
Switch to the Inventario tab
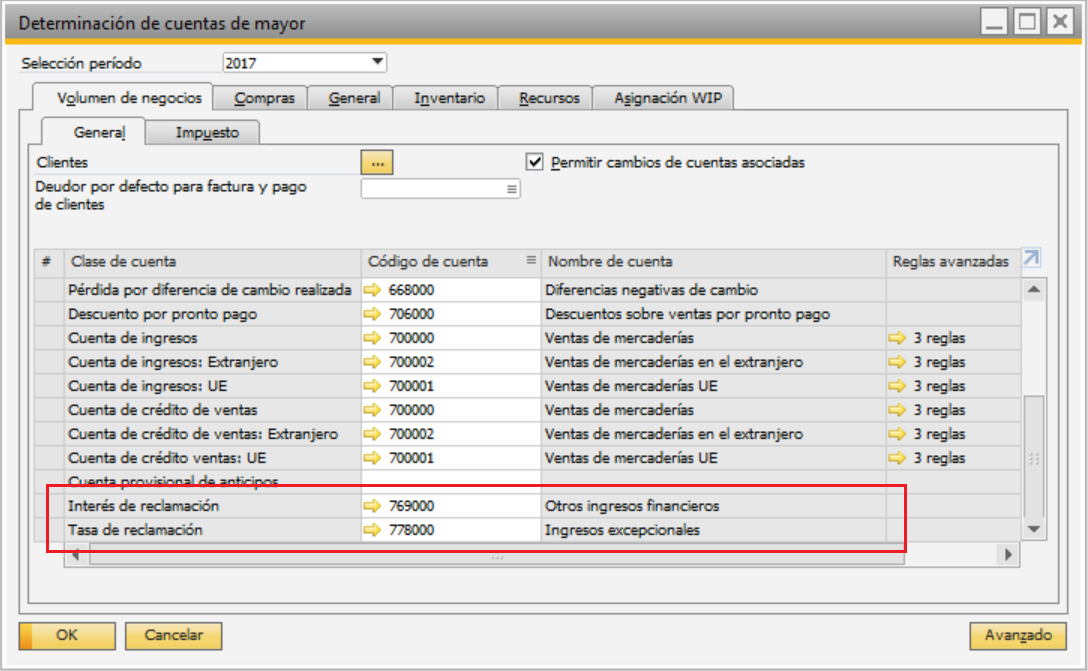tap(449, 98)
